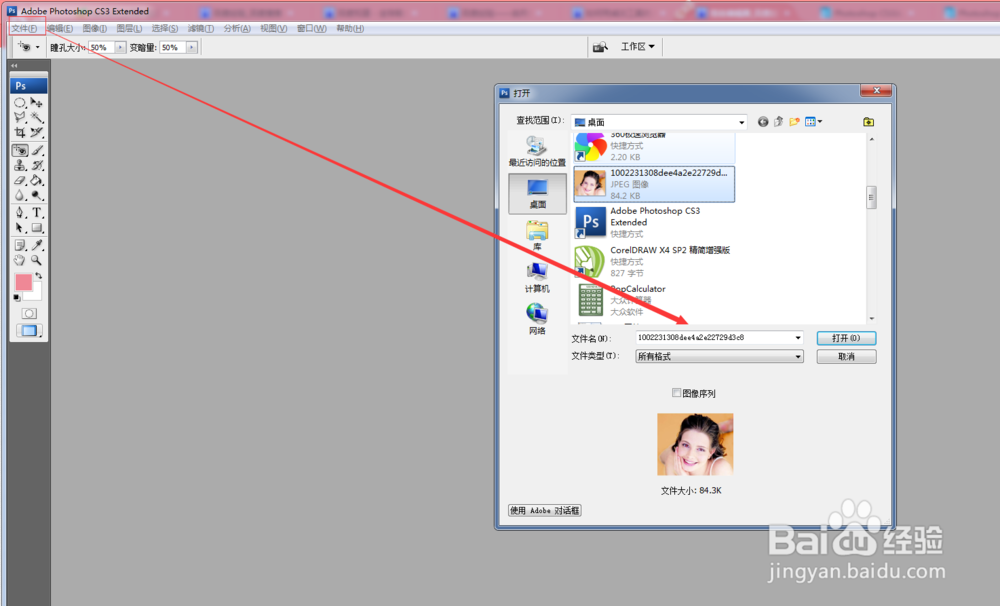Click the Ps logo atop toolbox
Image resolution: width=1000 pixels, height=606 pixels.
coord(28,85)
